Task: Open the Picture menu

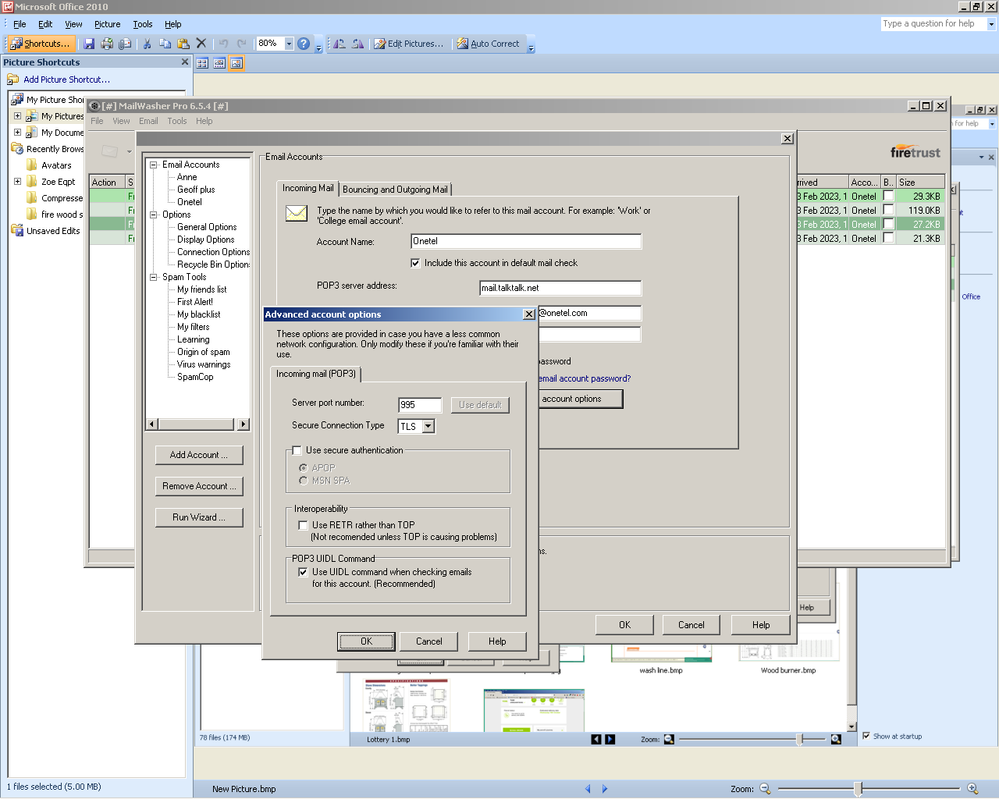Action: (x=107, y=24)
